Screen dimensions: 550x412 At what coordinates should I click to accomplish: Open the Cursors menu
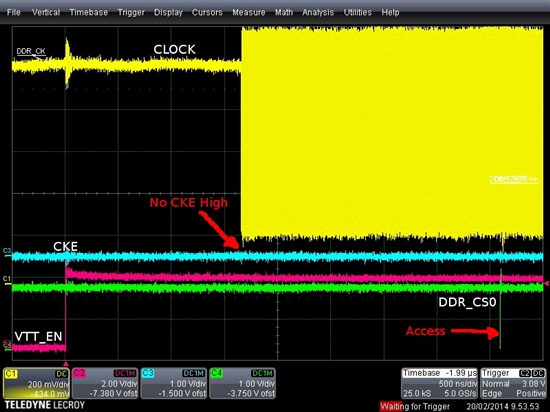pos(207,12)
